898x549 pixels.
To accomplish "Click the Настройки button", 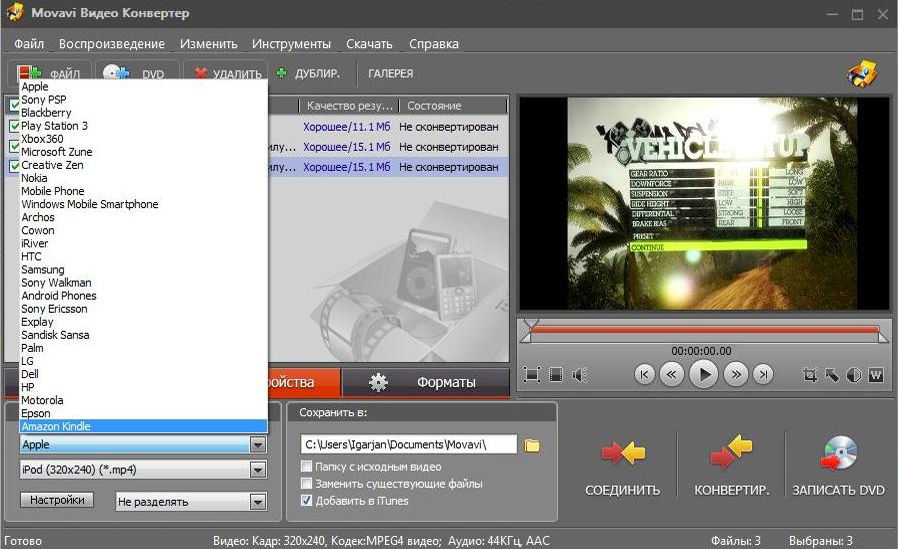I will click(57, 500).
